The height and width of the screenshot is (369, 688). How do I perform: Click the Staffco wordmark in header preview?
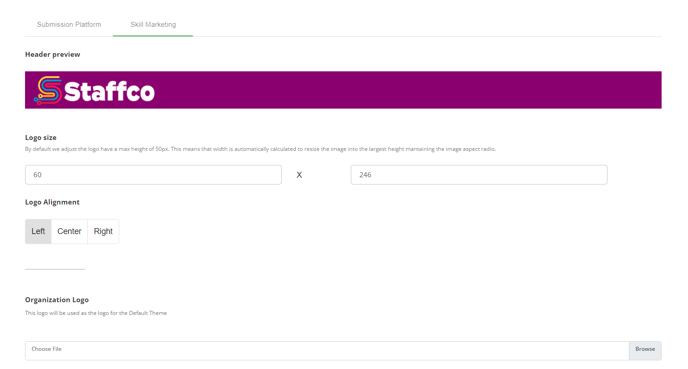point(109,91)
